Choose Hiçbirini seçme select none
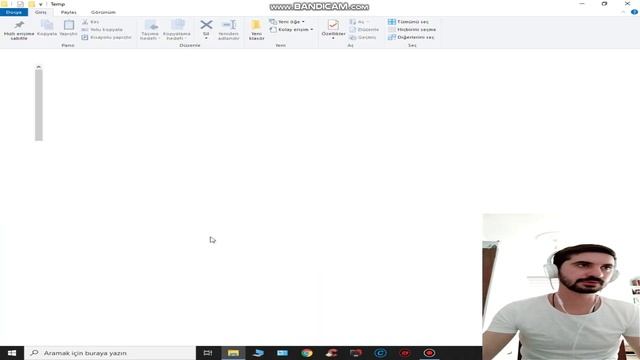The image size is (640, 360). pos(412,29)
